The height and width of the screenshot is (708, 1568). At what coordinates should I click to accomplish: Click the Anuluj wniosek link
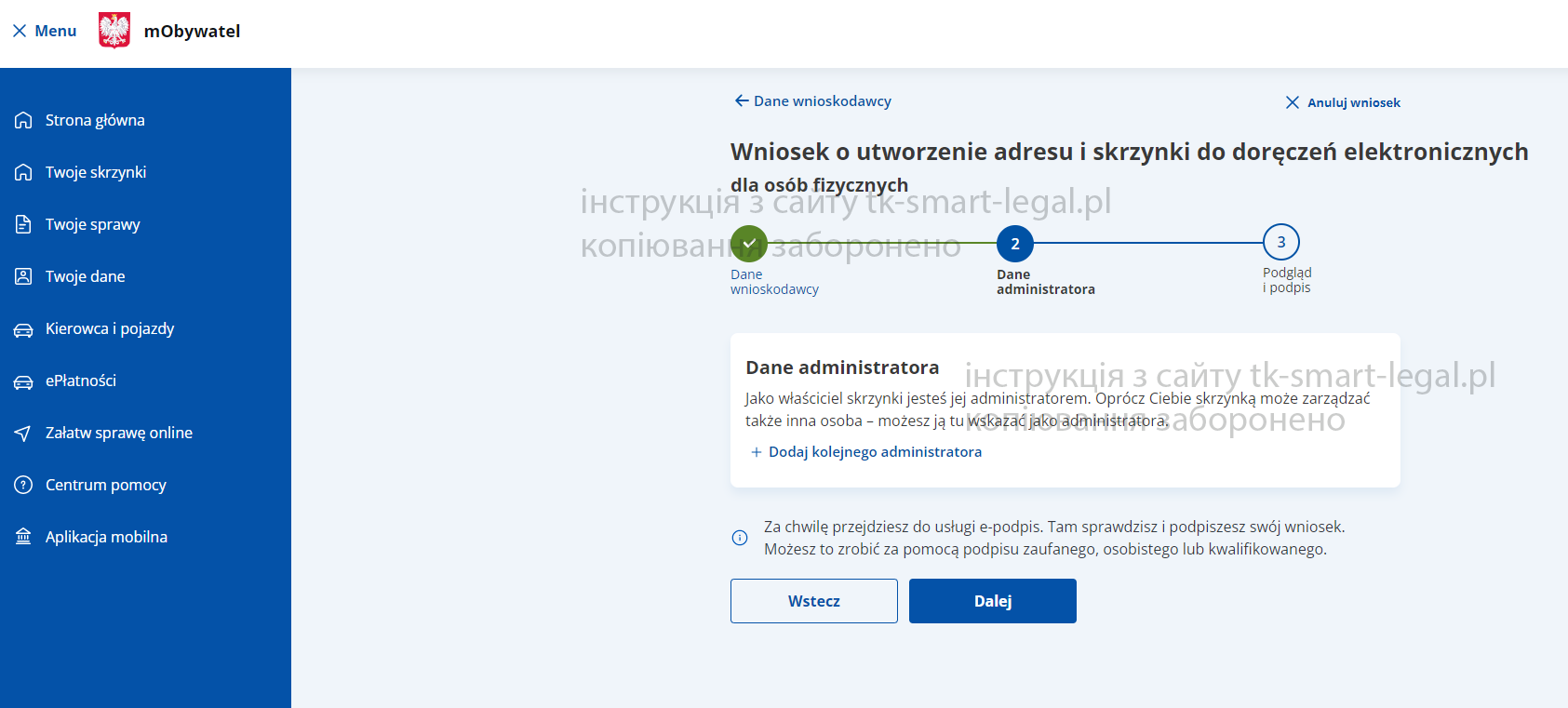tap(1354, 102)
